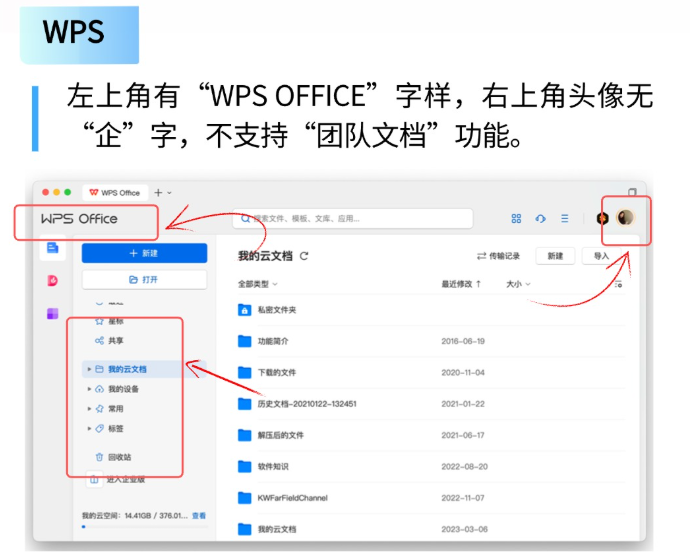
Task: Click the hexagon membership badge icon
Action: point(602,218)
